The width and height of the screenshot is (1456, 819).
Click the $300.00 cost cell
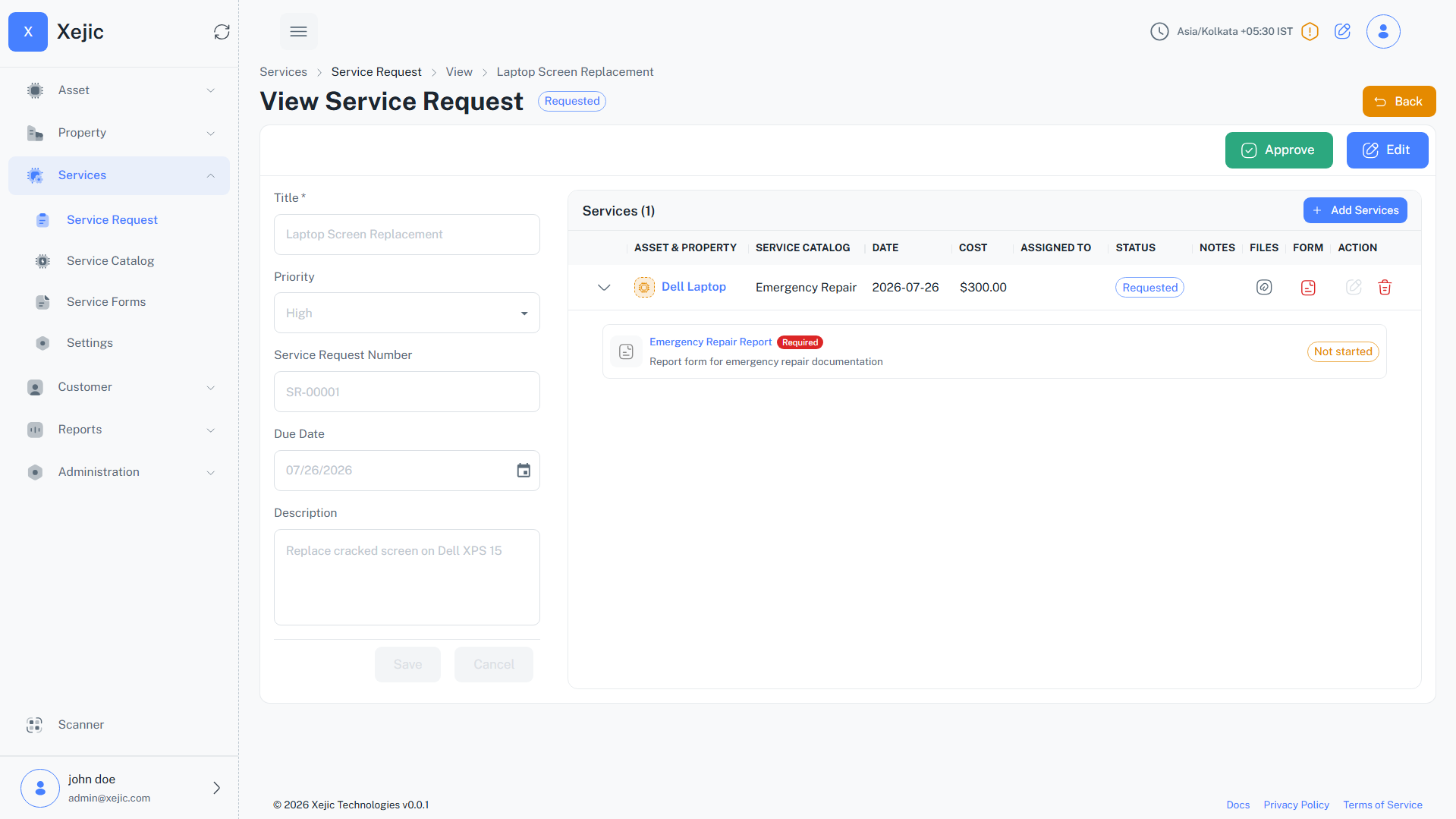983,288
